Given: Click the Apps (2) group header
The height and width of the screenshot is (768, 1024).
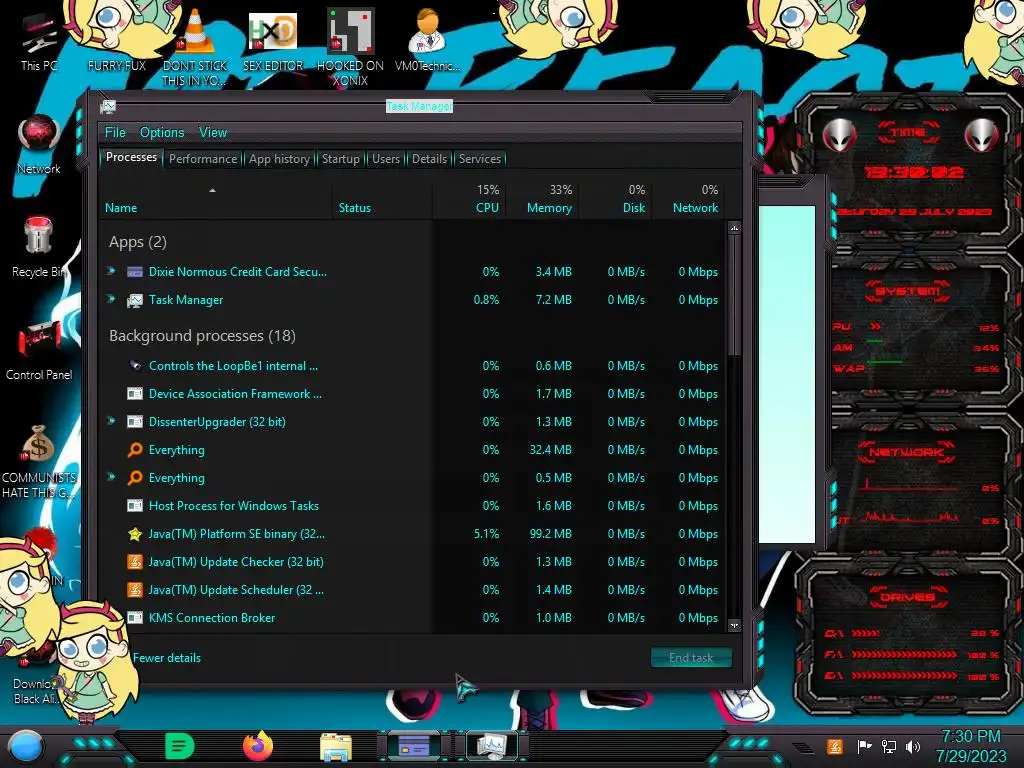Looking at the screenshot, I should pos(138,242).
